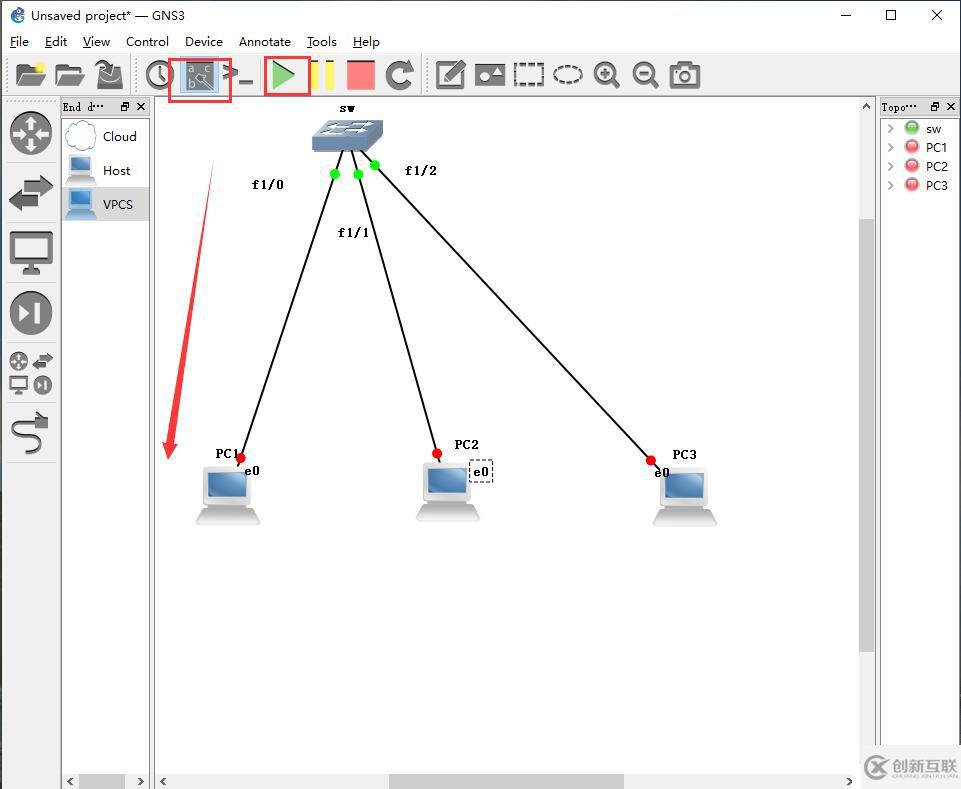Expand the PC1 node in Topology summary
961x789 pixels.
[x=891, y=147]
